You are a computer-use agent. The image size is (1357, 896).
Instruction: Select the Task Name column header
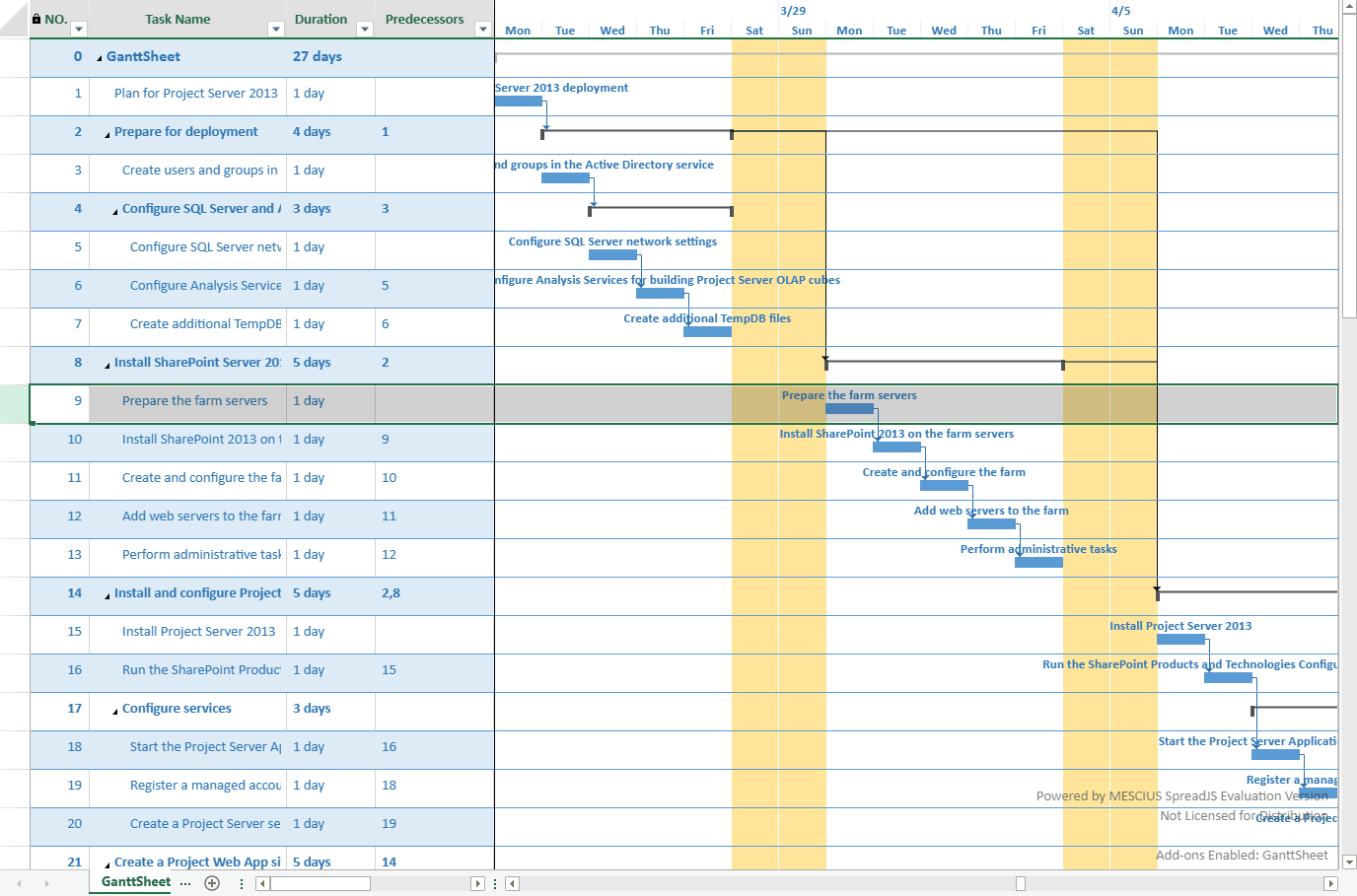[x=187, y=20]
